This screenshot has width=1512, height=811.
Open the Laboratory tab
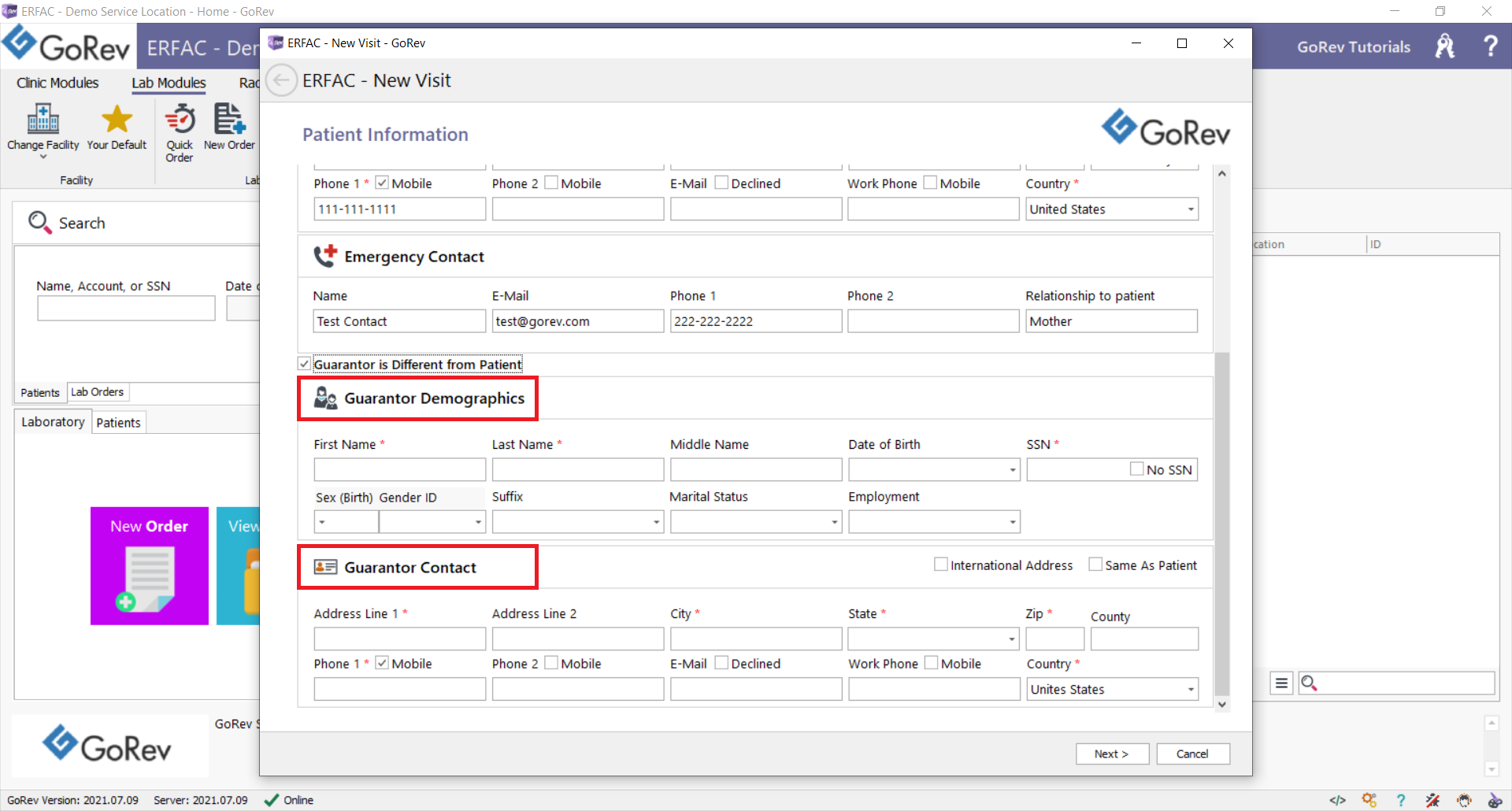[x=53, y=422]
